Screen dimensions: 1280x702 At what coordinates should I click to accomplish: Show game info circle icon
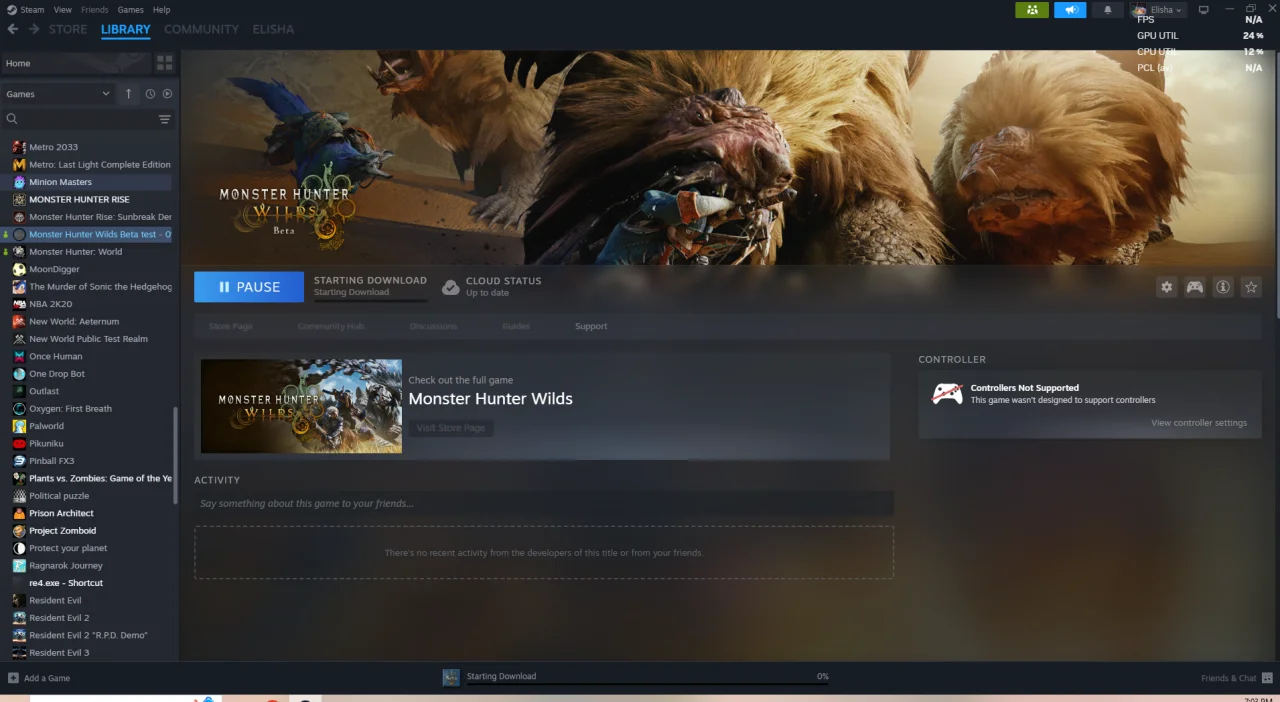click(1223, 287)
